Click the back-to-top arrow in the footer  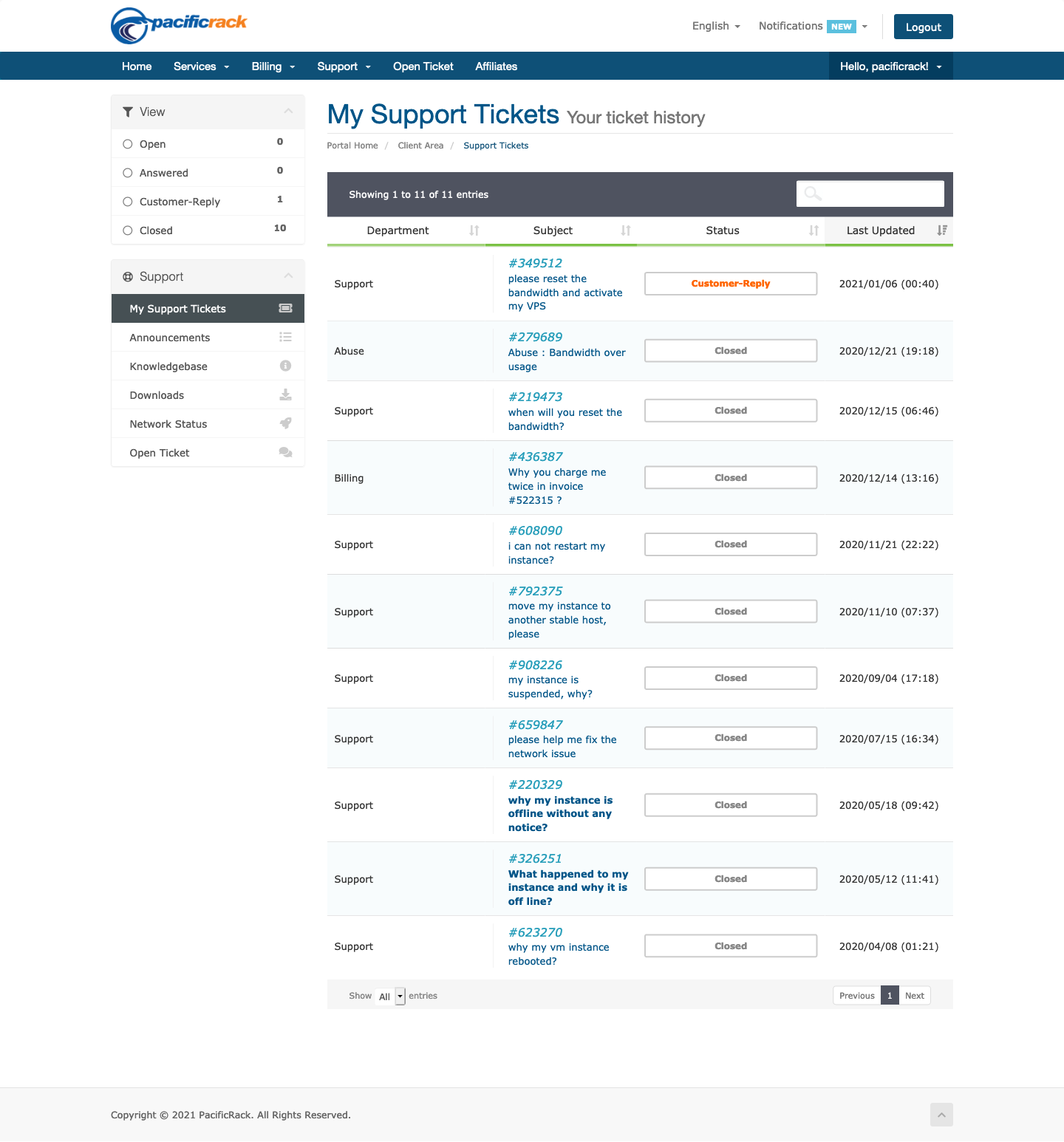coord(941,1115)
